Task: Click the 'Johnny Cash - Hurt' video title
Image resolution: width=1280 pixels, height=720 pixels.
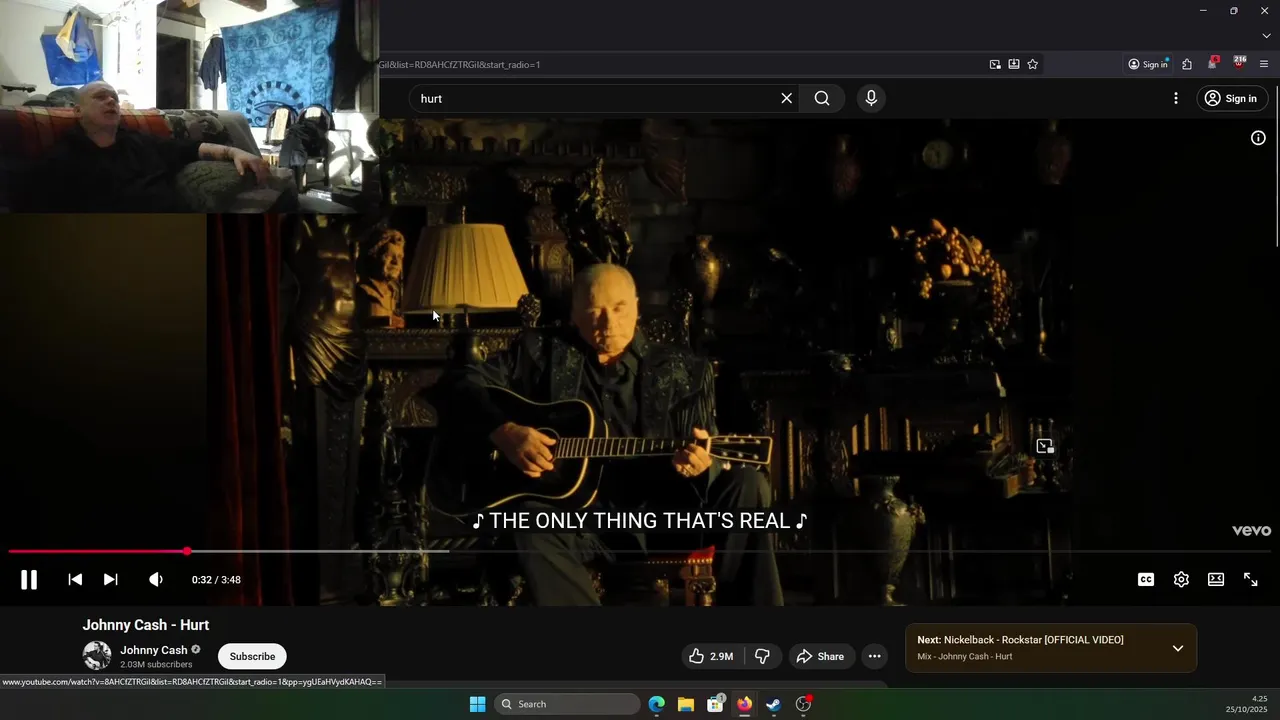Action: (x=146, y=625)
